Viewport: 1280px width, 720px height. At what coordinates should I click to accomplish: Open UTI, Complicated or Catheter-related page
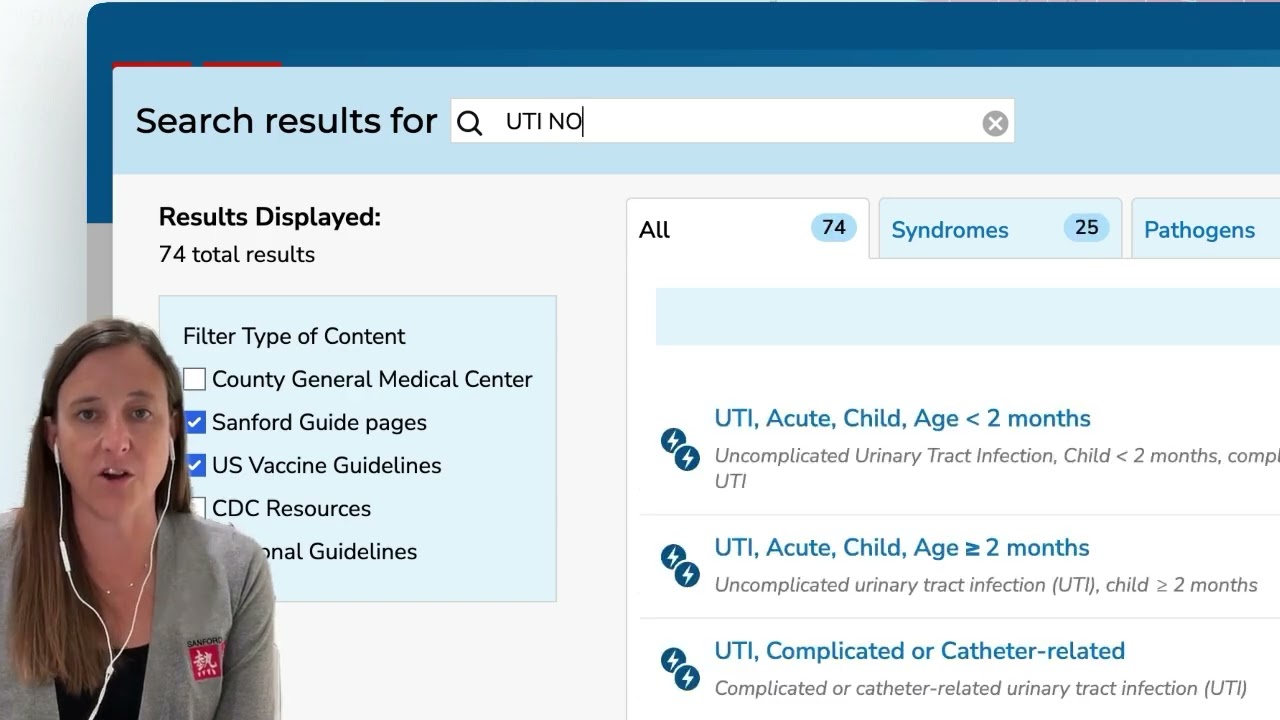[x=919, y=651]
